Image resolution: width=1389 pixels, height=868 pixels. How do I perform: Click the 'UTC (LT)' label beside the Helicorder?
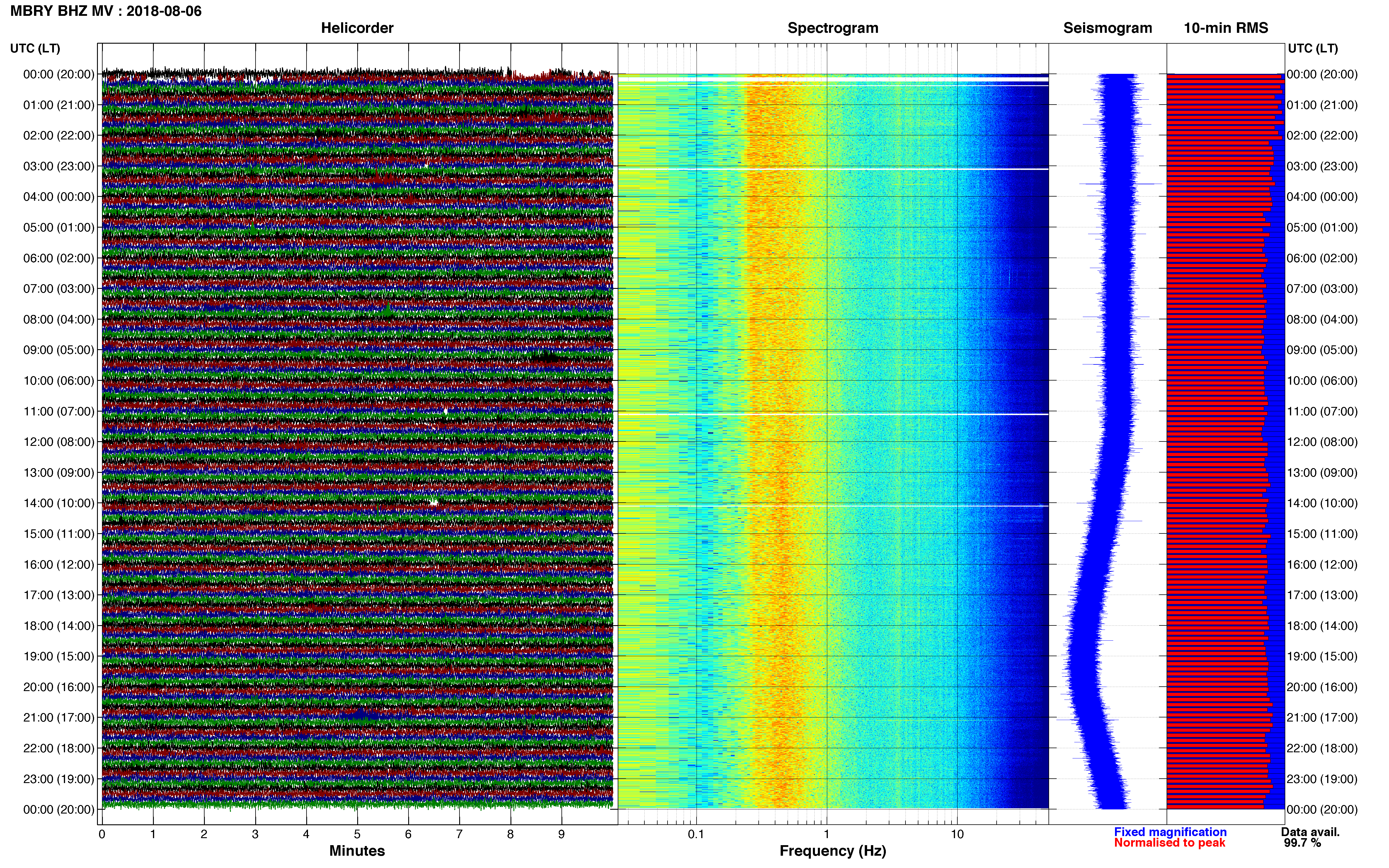pyautogui.click(x=35, y=48)
